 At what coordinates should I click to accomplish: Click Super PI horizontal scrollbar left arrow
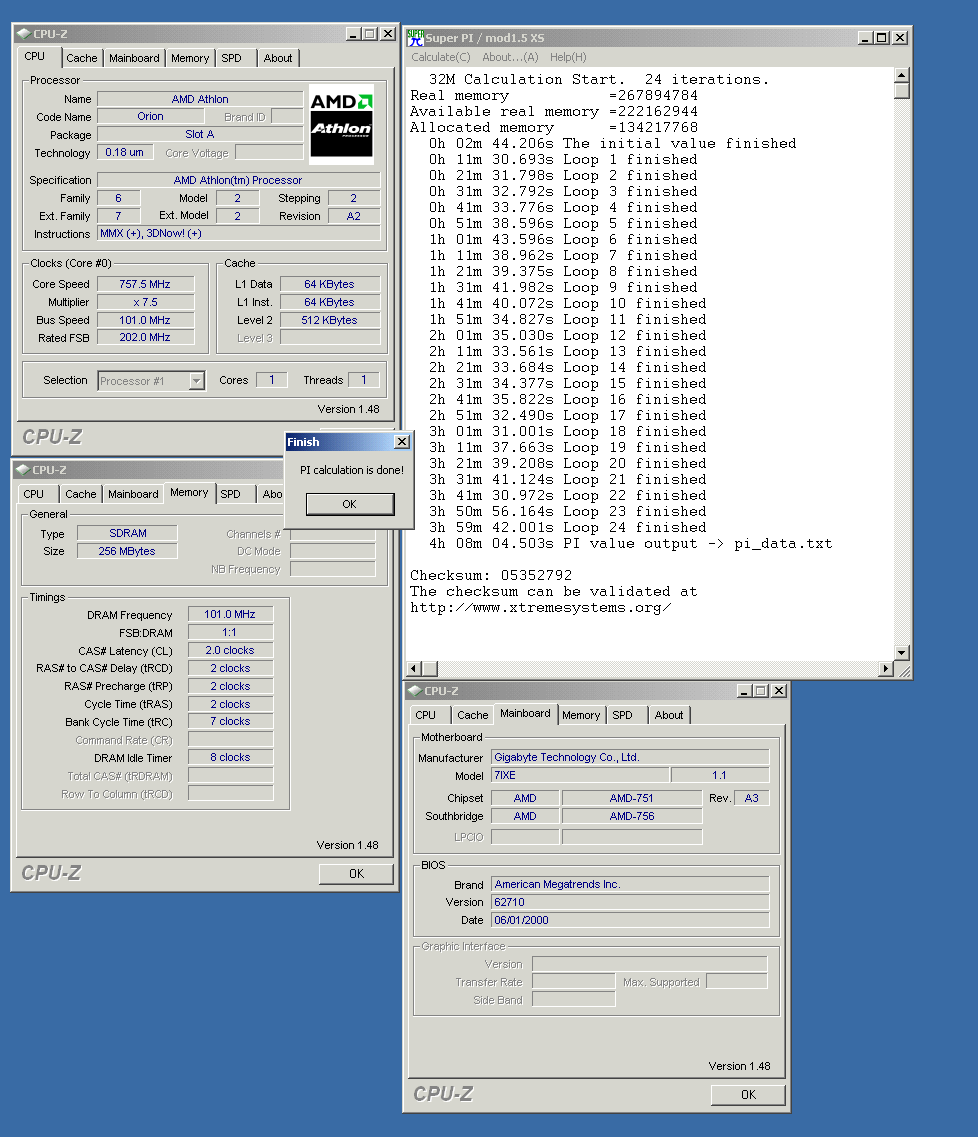click(414, 669)
